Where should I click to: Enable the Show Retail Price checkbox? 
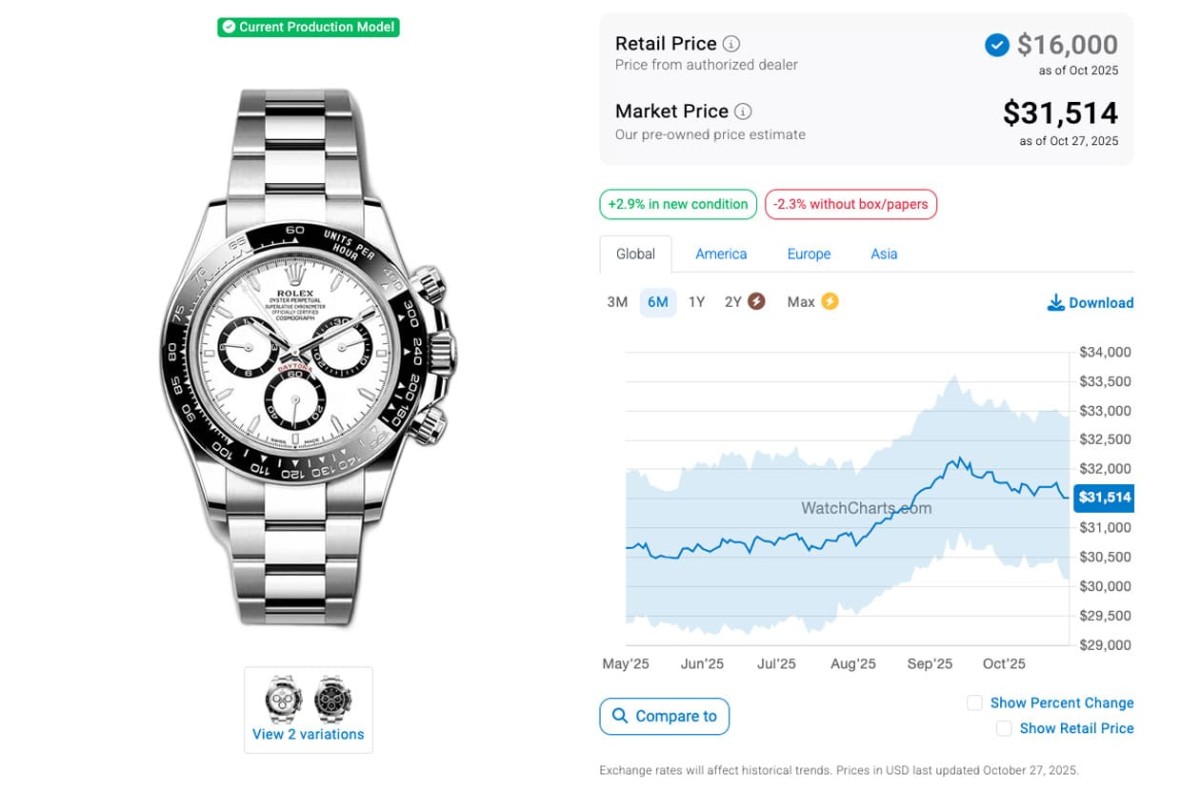1003,728
